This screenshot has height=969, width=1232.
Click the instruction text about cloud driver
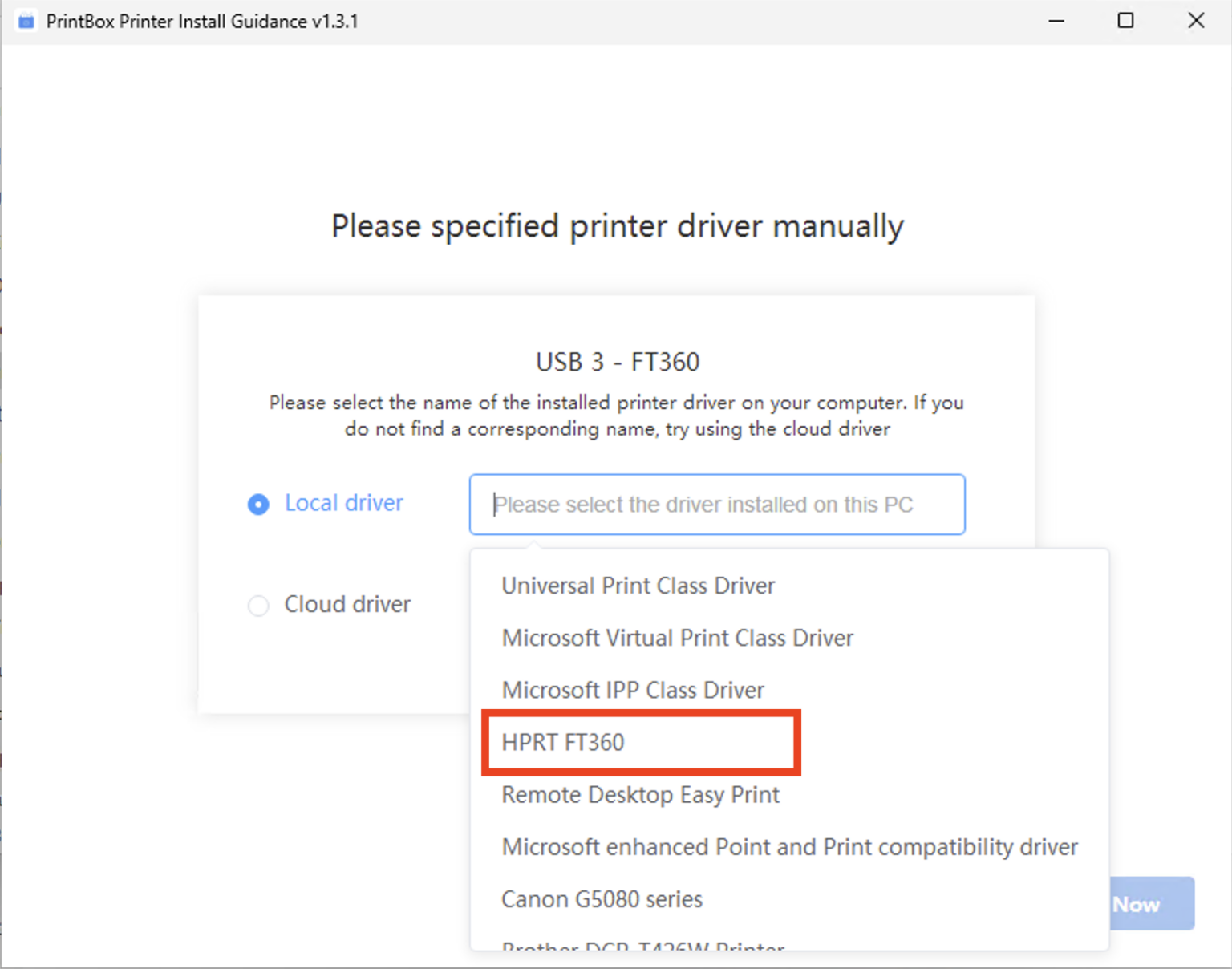coord(616,416)
